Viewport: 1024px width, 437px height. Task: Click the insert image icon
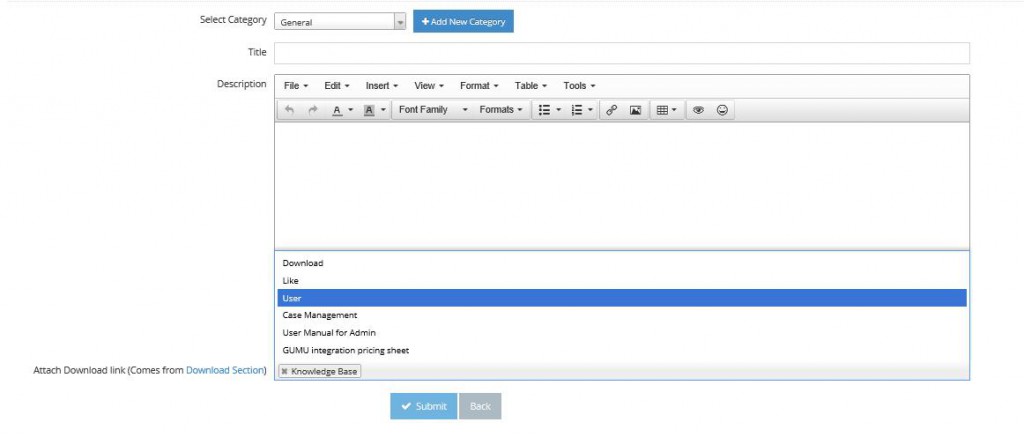635,110
